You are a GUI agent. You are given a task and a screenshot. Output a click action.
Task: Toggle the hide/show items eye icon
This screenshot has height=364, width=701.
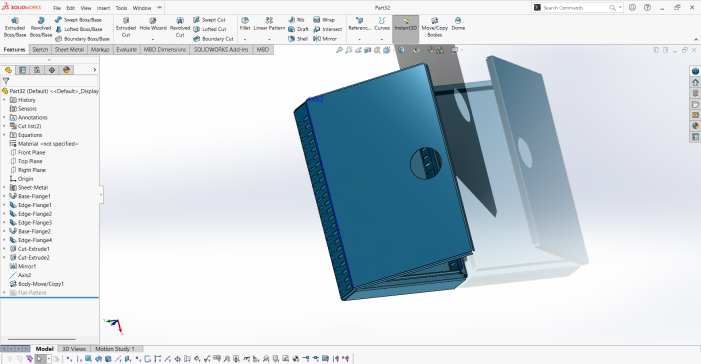point(416,50)
